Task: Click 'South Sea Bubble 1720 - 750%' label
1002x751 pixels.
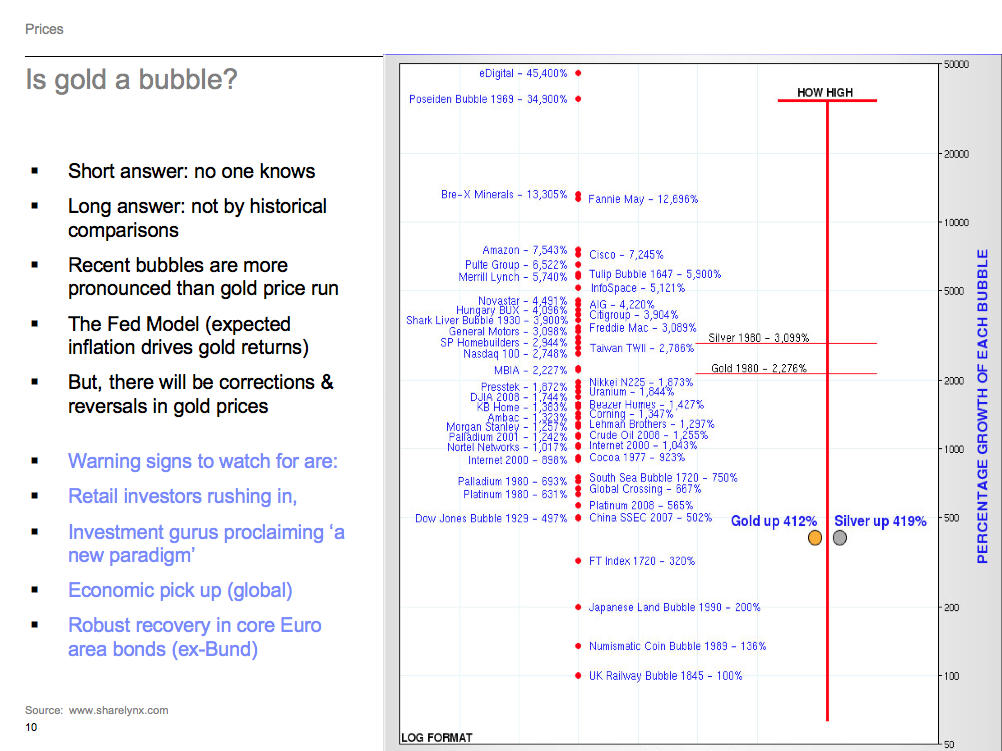Action: (x=663, y=477)
